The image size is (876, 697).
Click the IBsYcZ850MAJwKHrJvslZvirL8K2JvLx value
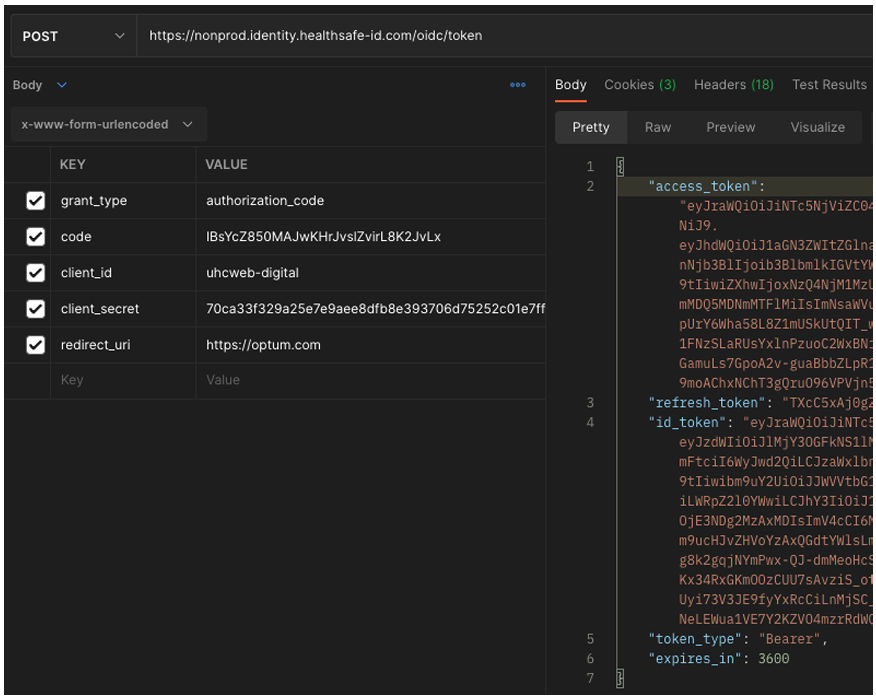click(x=323, y=237)
